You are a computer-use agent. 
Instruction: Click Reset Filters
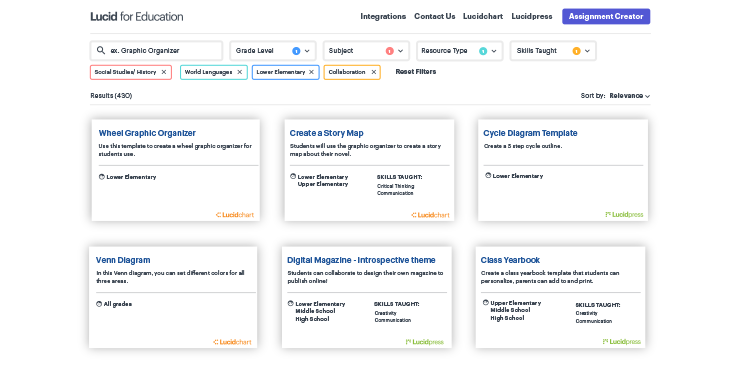point(416,72)
